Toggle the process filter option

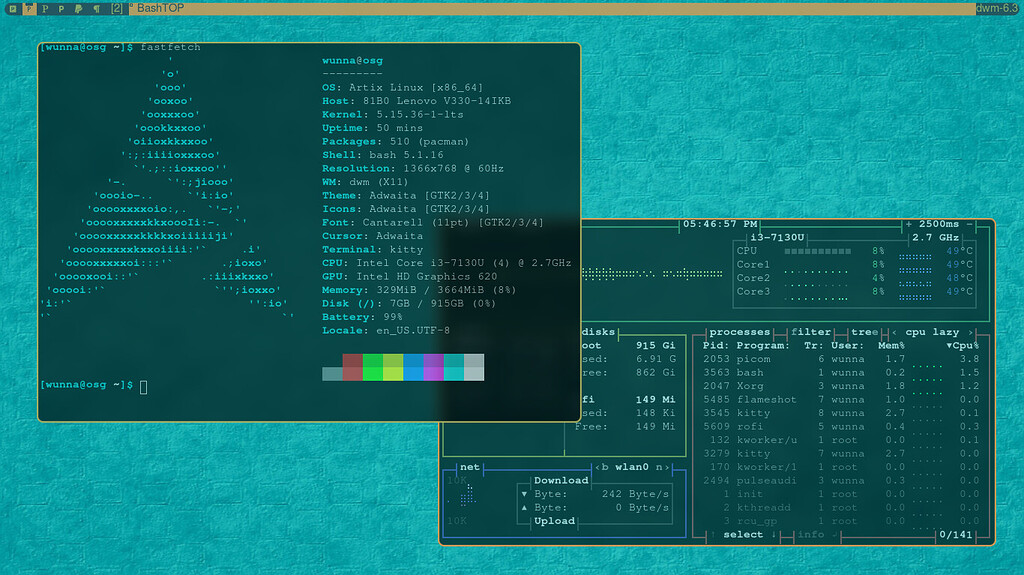811,332
